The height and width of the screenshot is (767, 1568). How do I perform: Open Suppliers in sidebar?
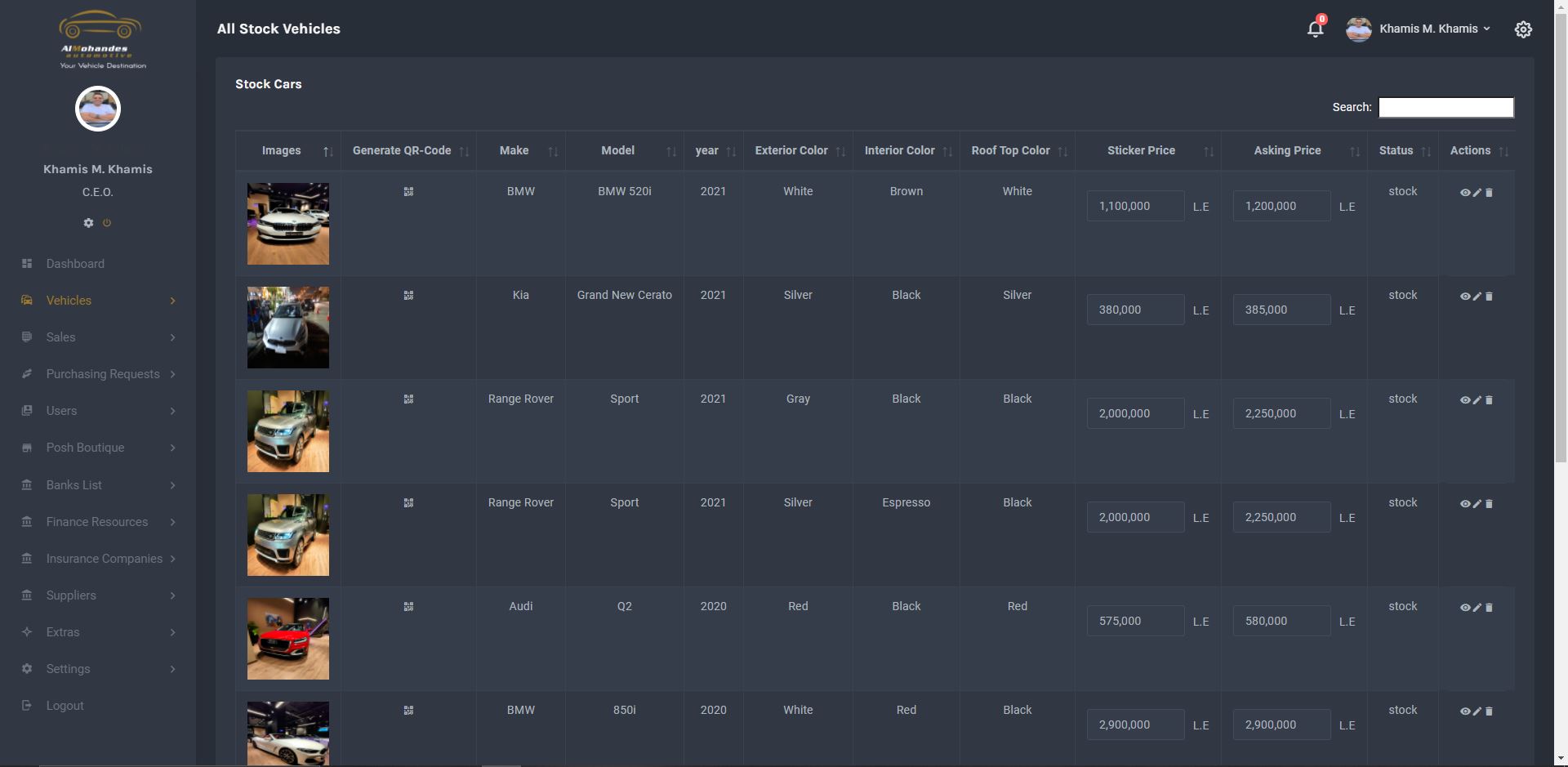click(x=98, y=595)
